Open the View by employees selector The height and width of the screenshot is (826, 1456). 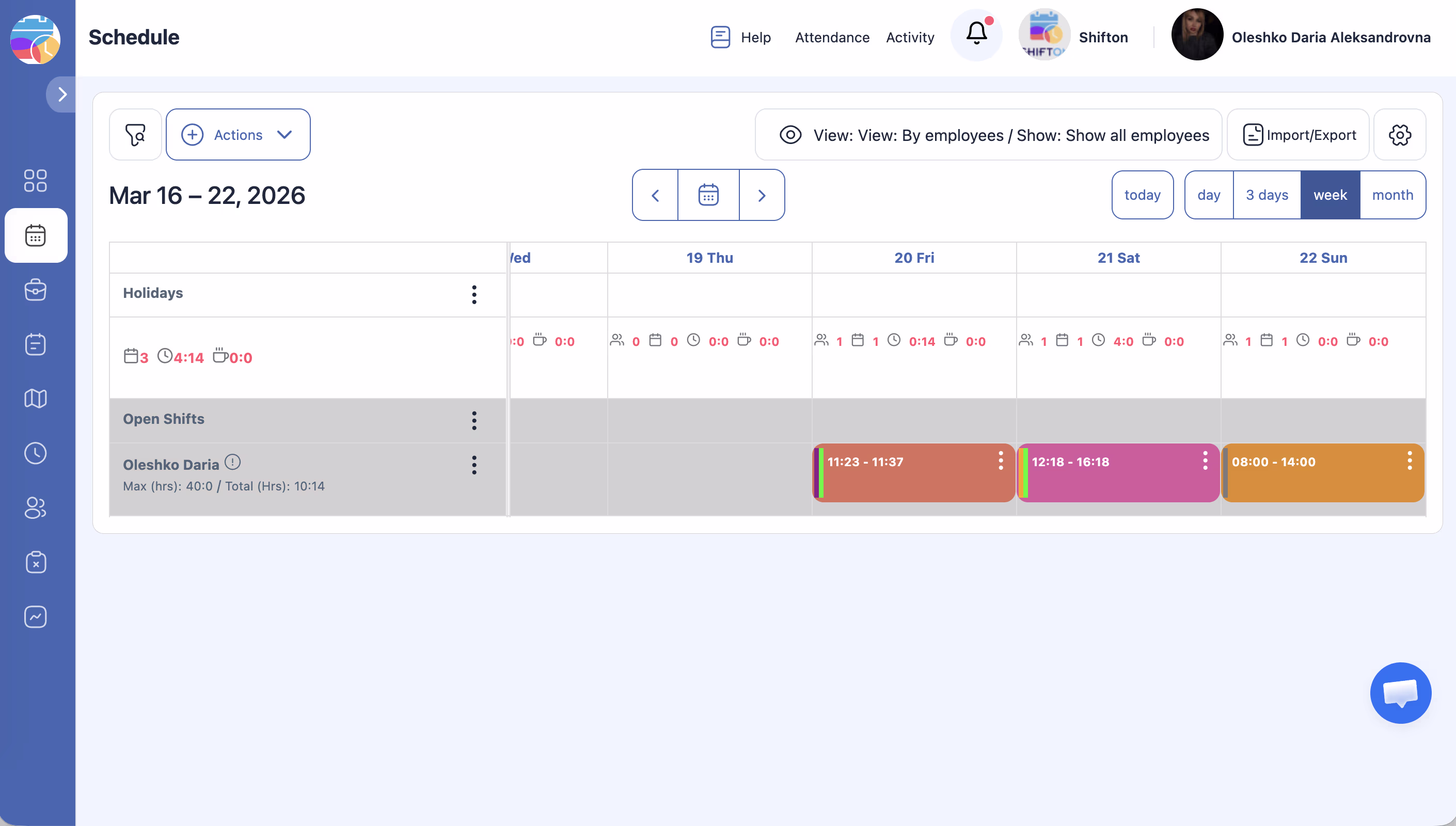(x=988, y=134)
